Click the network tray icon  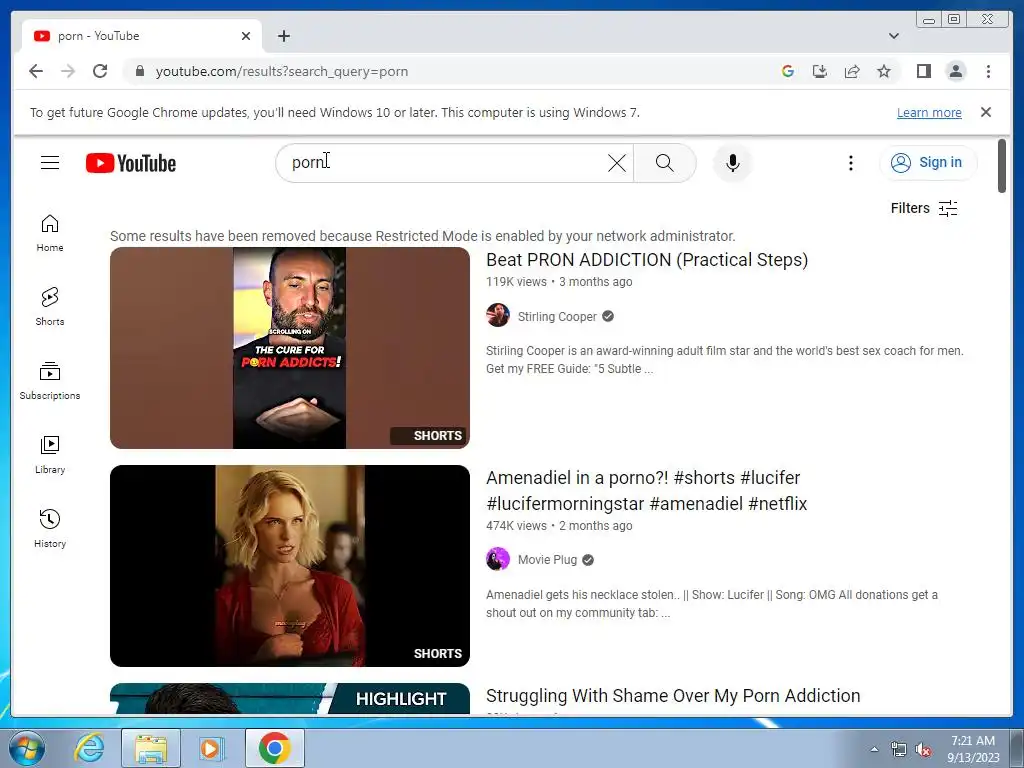(899, 750)
